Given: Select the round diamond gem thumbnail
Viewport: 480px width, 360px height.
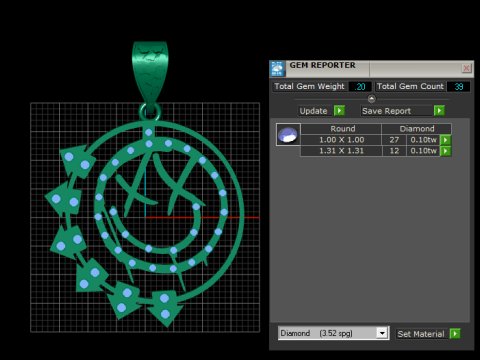Looking at the screenshot, I should click(288, 135).
